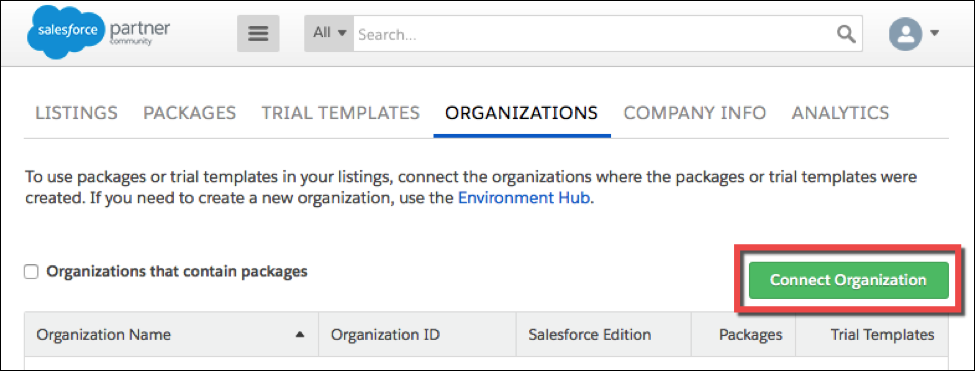975x371 pixels.
Task: Click the ascending sort arrow on Organization Name
Action: 300,334
